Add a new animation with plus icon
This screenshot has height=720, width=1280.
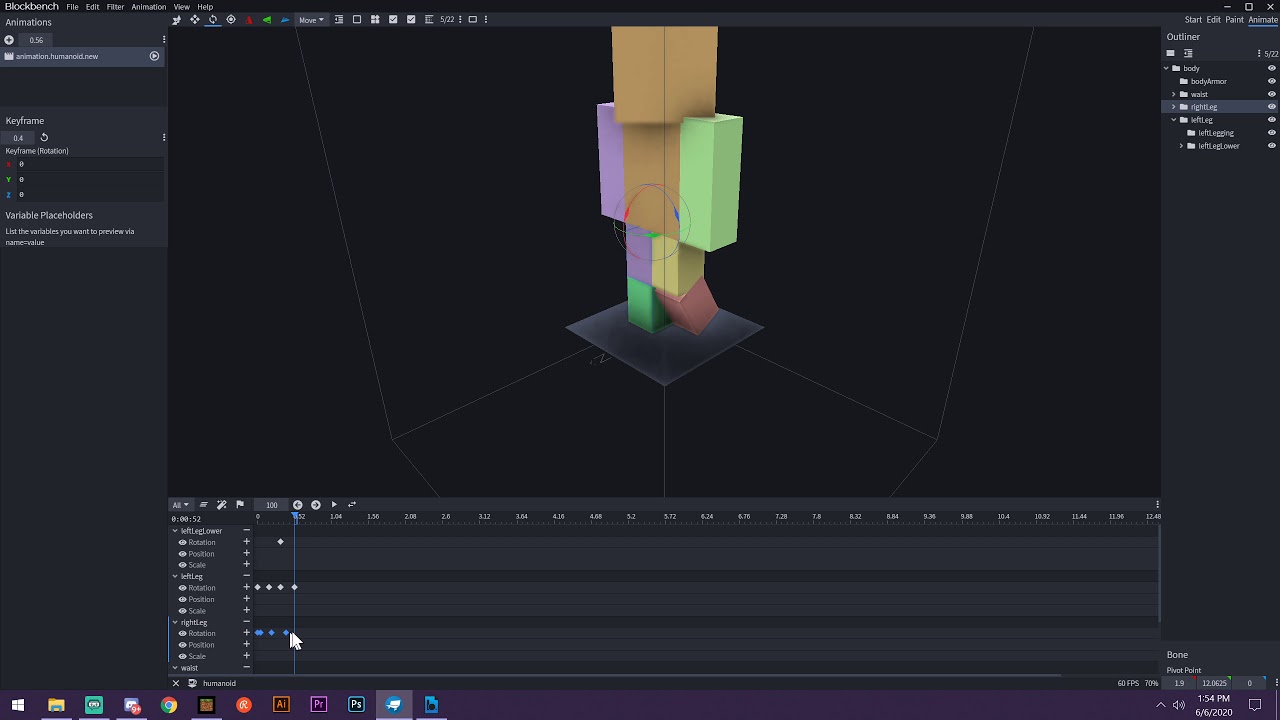point(9,40)
